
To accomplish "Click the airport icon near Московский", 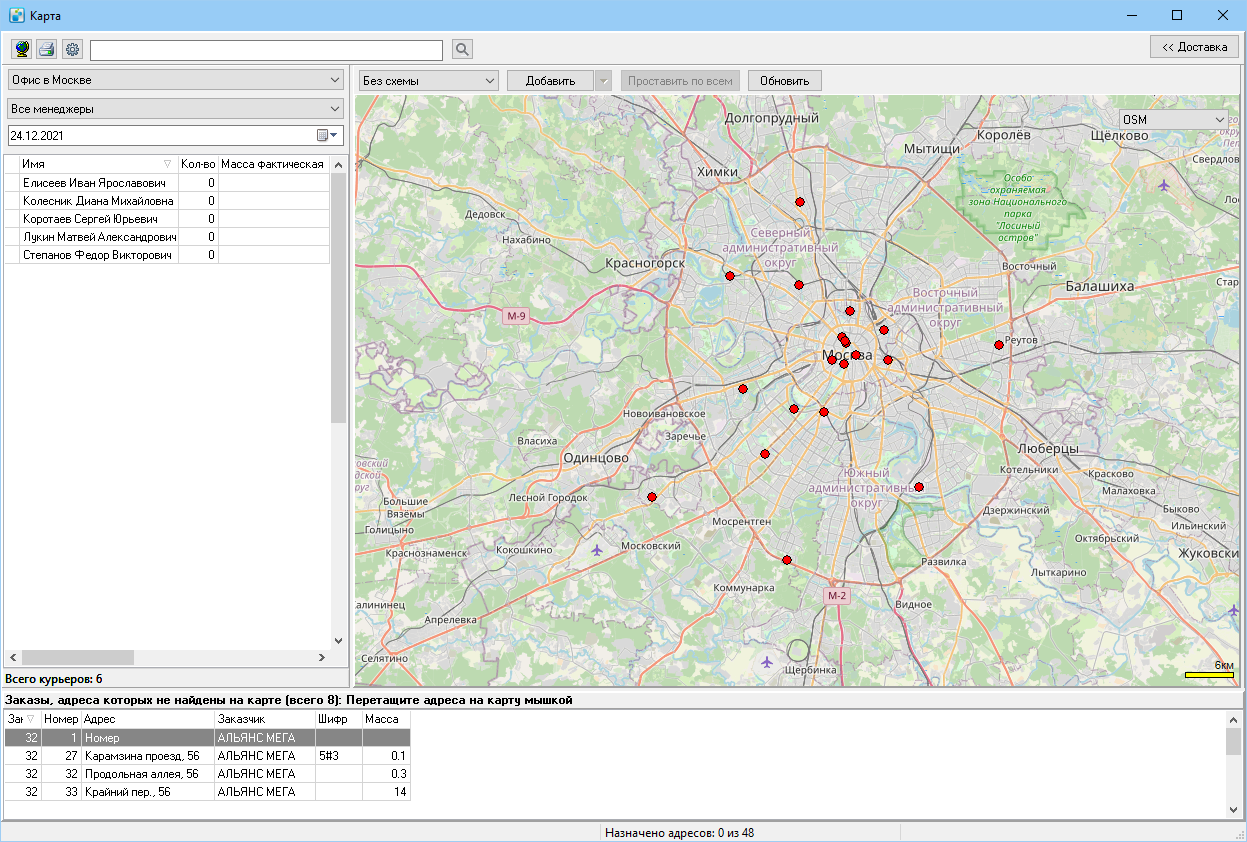I will point(597,549).
